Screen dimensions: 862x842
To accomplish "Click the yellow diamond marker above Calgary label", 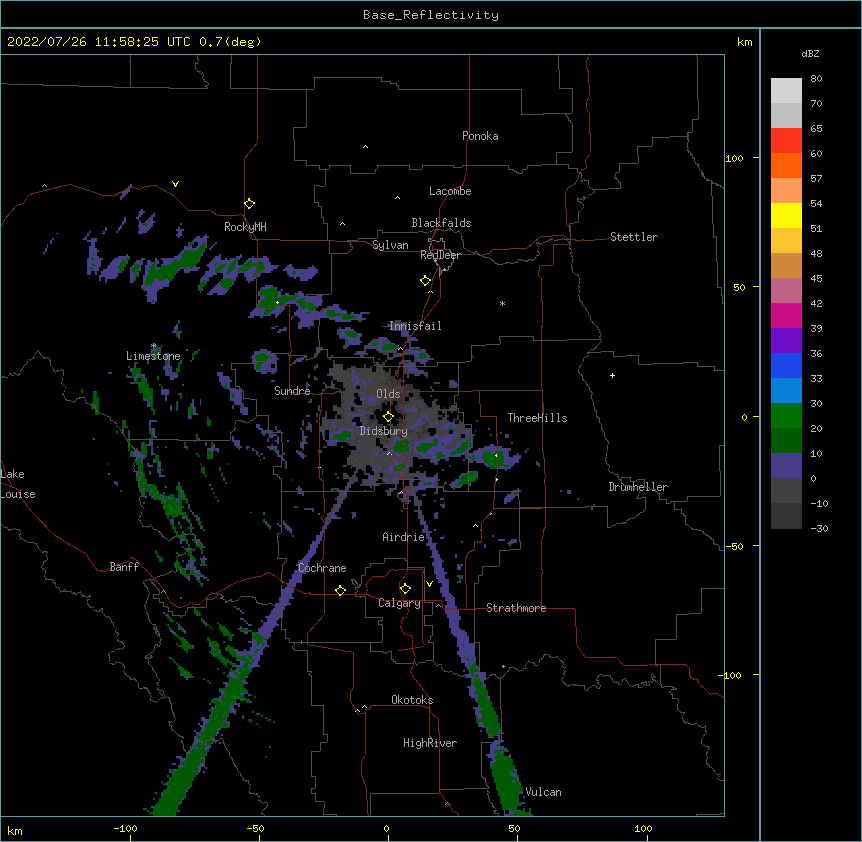I will 405,589.
